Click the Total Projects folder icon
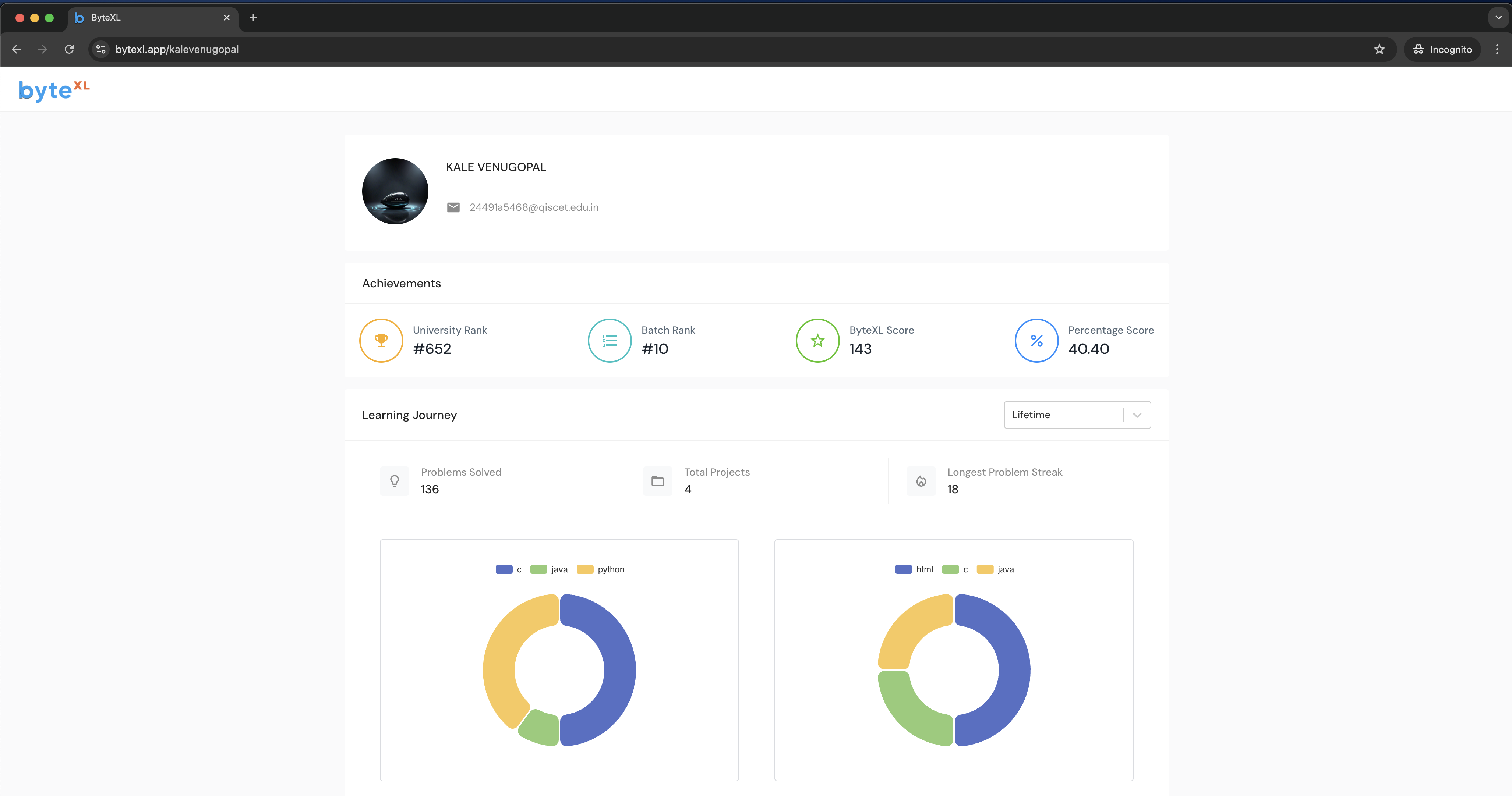1512x796 pixels. 657,481
